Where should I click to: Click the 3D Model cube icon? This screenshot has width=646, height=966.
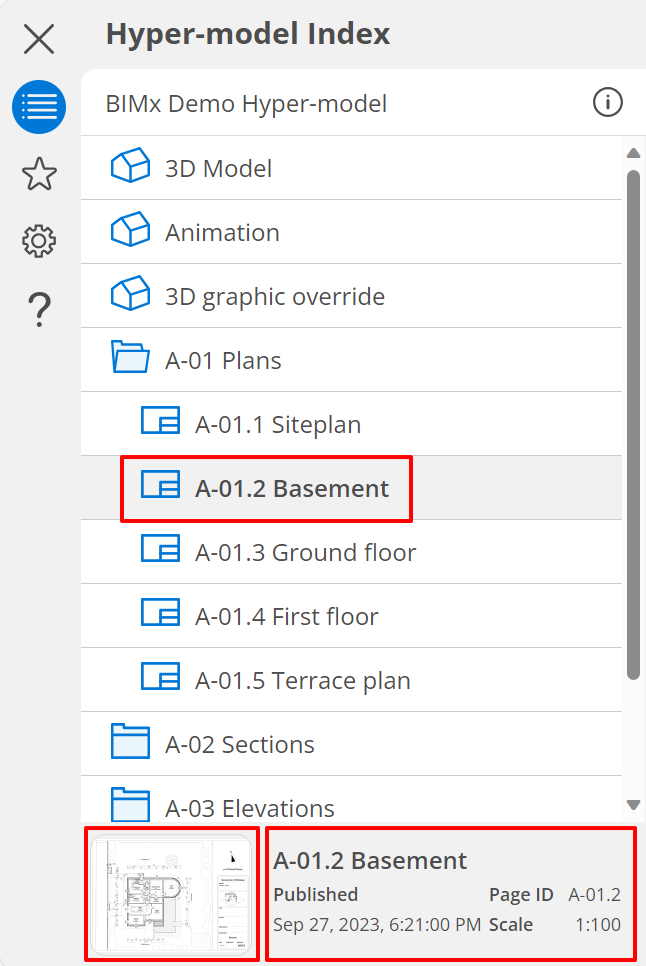[130, 167]
